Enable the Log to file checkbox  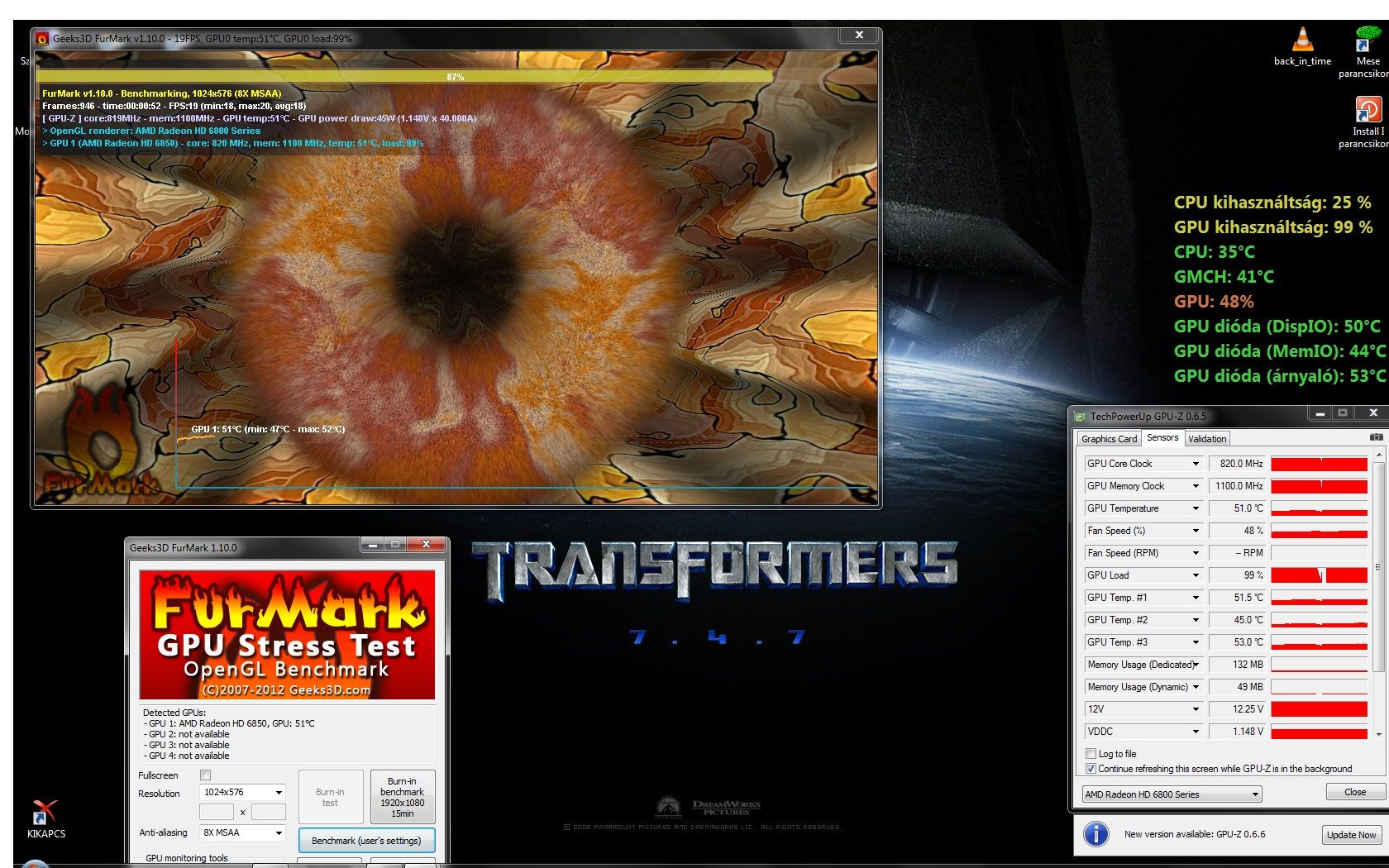pos(1091,754)
